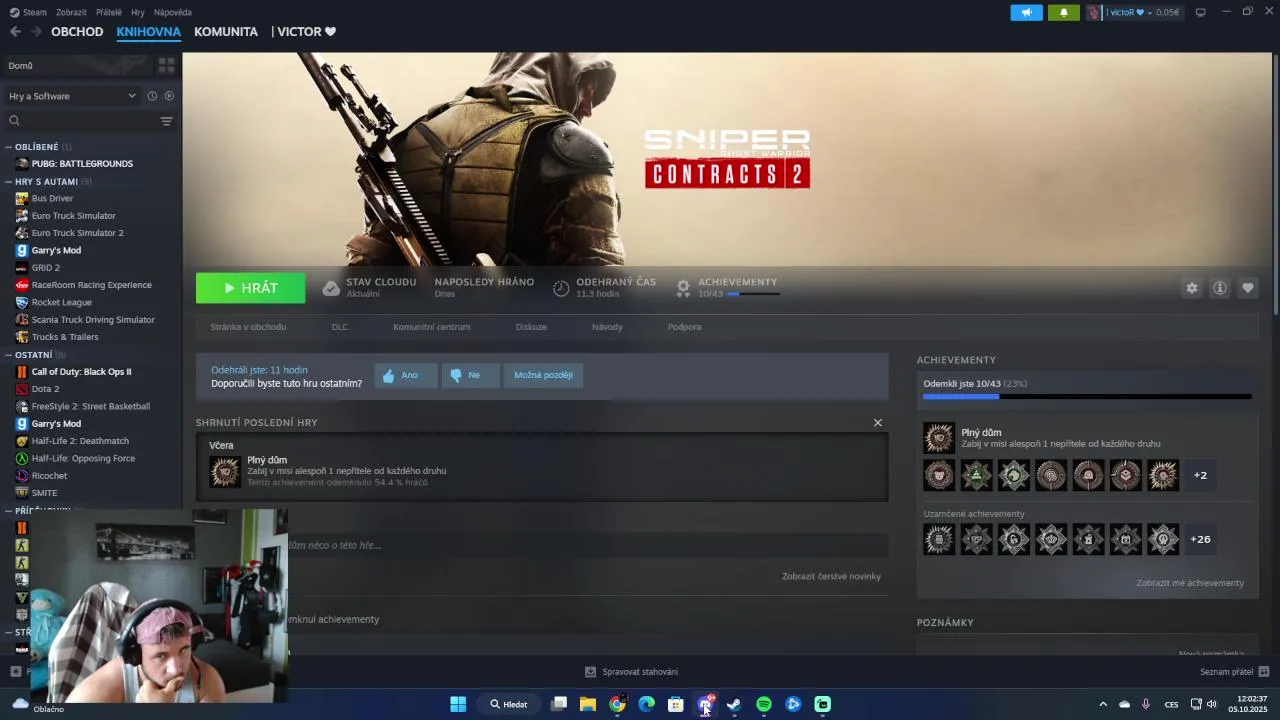Viewport: 1280px width, 720px height.
Task: Open notifications bell icon
Action: (1063, 12)
